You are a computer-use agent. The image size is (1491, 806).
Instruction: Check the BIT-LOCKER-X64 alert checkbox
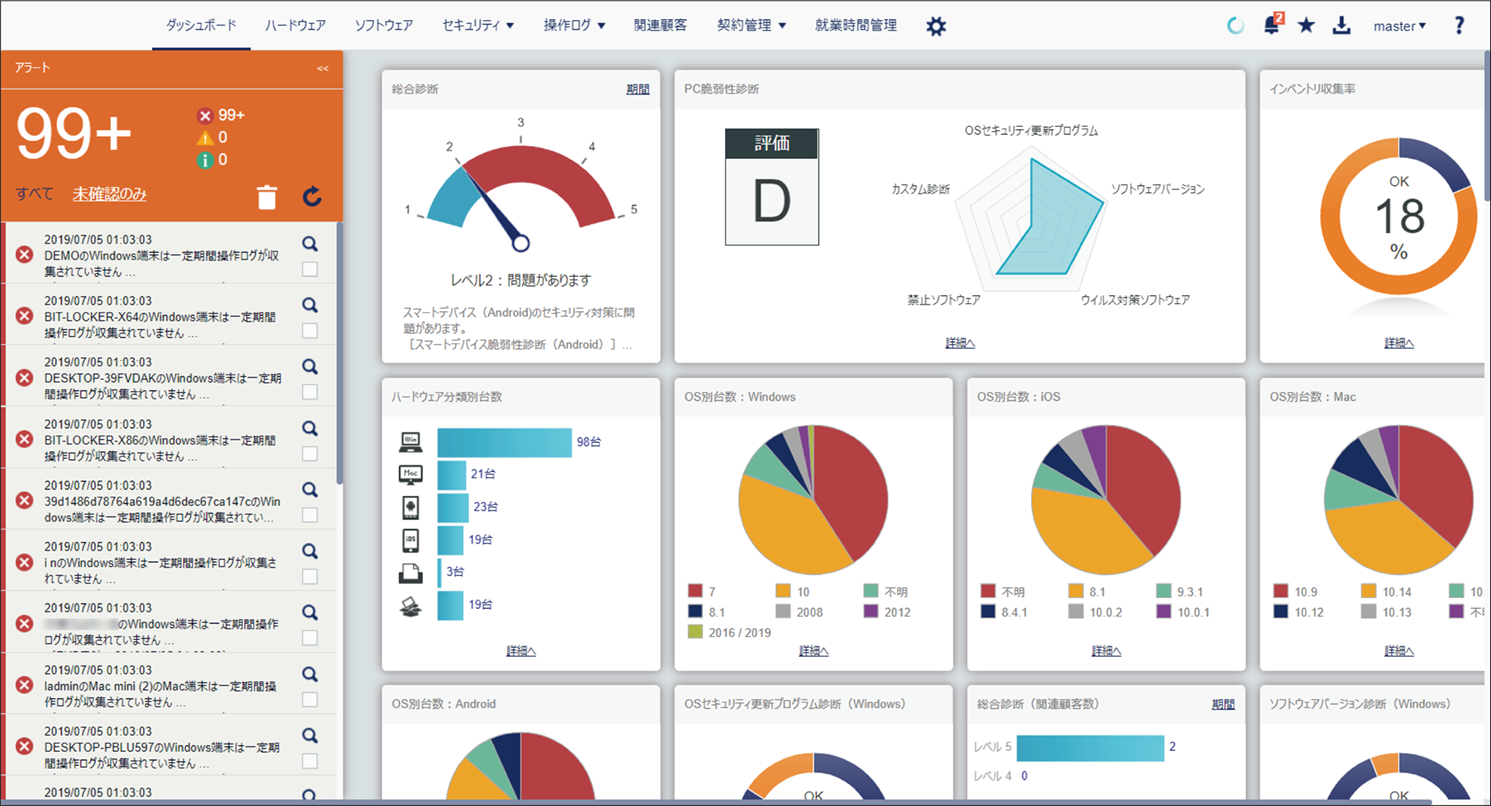coord(310,331)
